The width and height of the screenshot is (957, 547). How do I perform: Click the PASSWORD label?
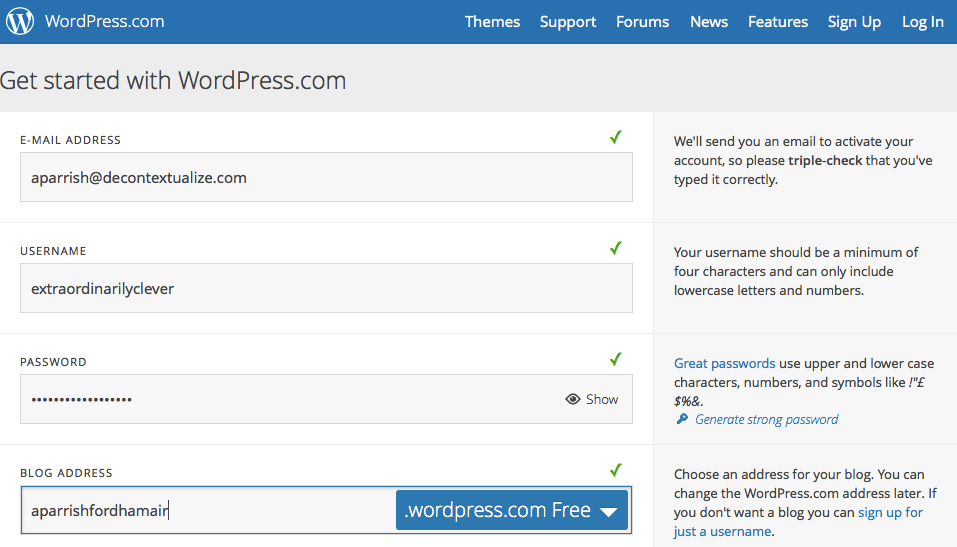(53, 362)
